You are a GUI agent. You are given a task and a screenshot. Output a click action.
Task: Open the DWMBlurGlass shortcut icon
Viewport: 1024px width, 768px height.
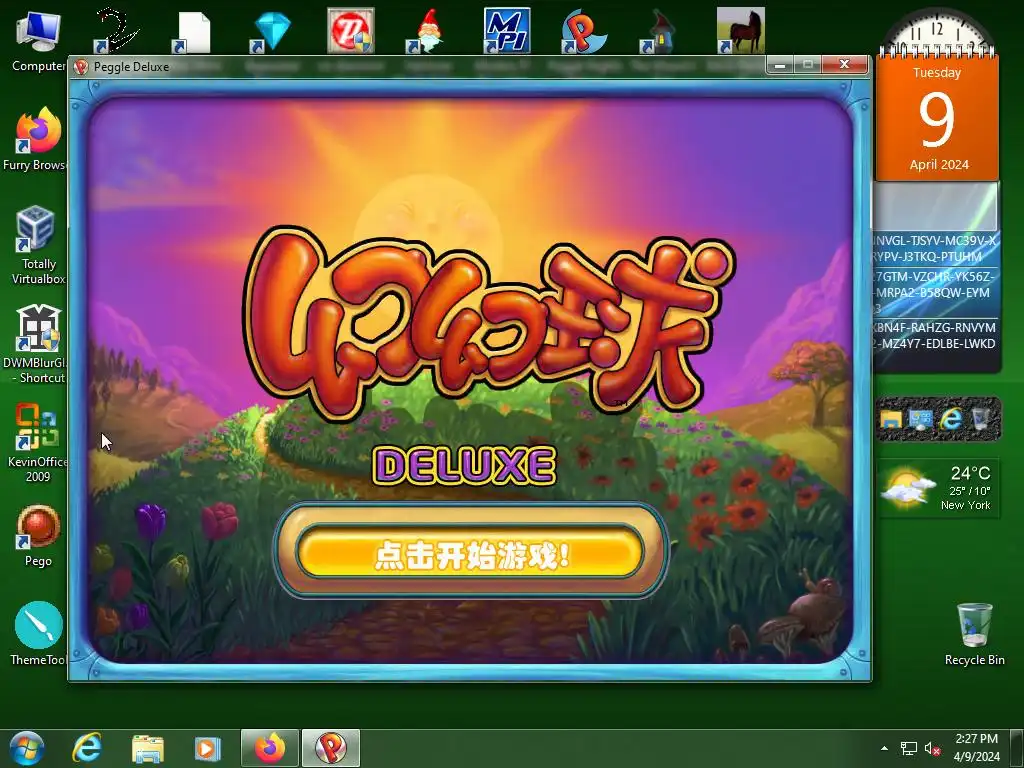(36, 345)
